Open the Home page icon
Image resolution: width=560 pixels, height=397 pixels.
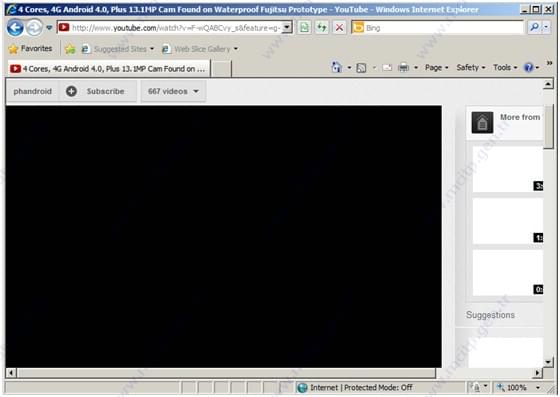[336, 67]
